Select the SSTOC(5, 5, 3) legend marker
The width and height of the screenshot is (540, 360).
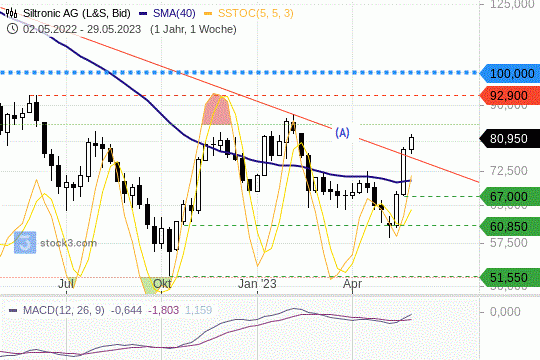tap(208, 14)
